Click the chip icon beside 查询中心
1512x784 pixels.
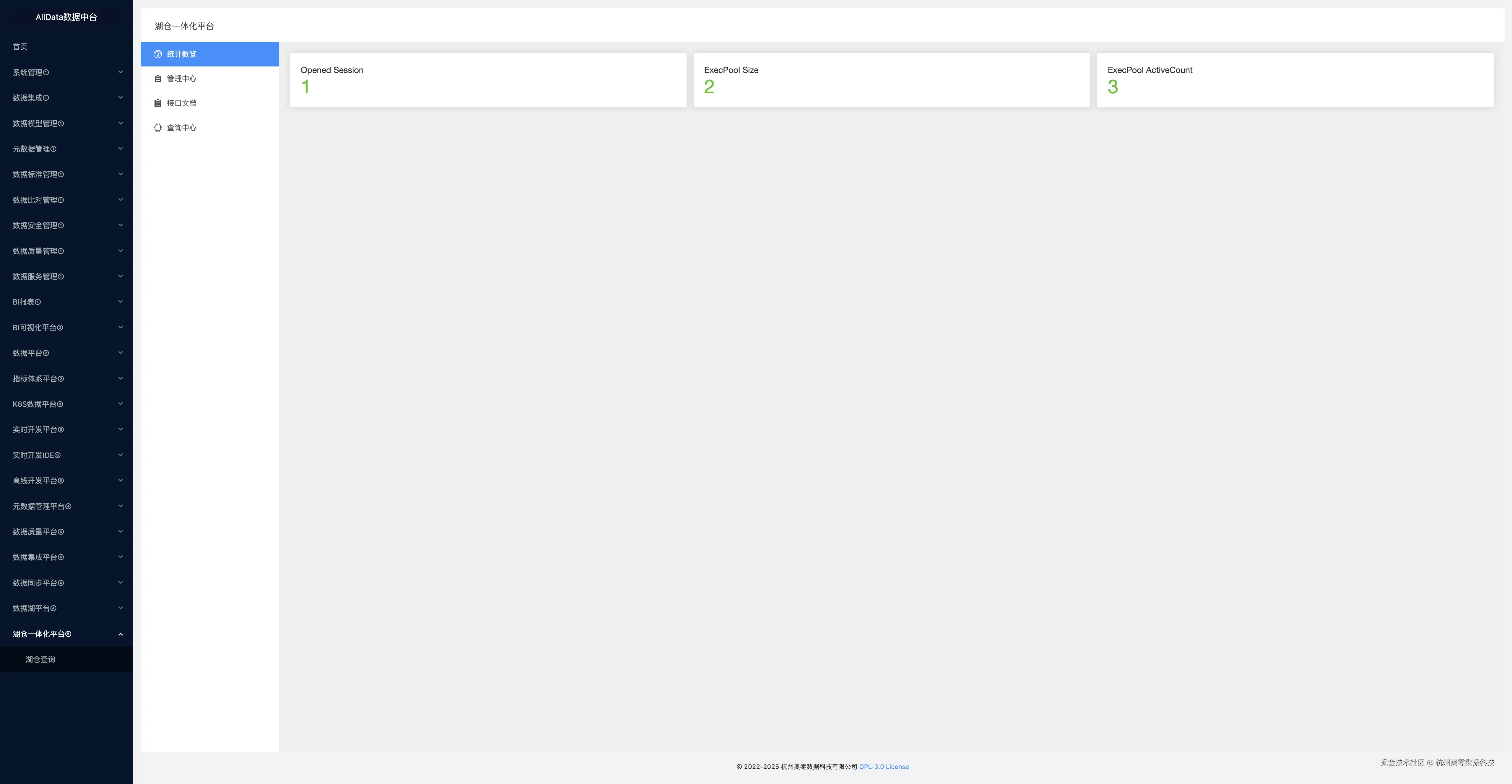[x=157, y=128]
